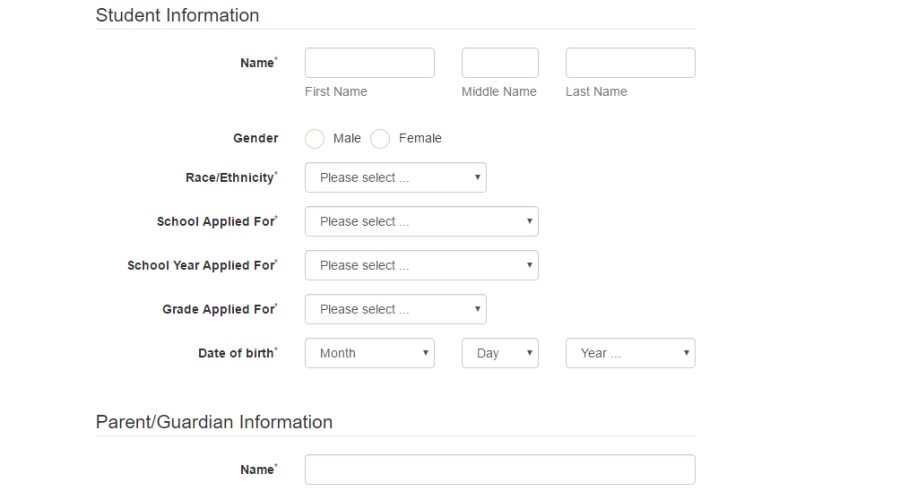Click the Parent/Guardian Name input field

499,470
